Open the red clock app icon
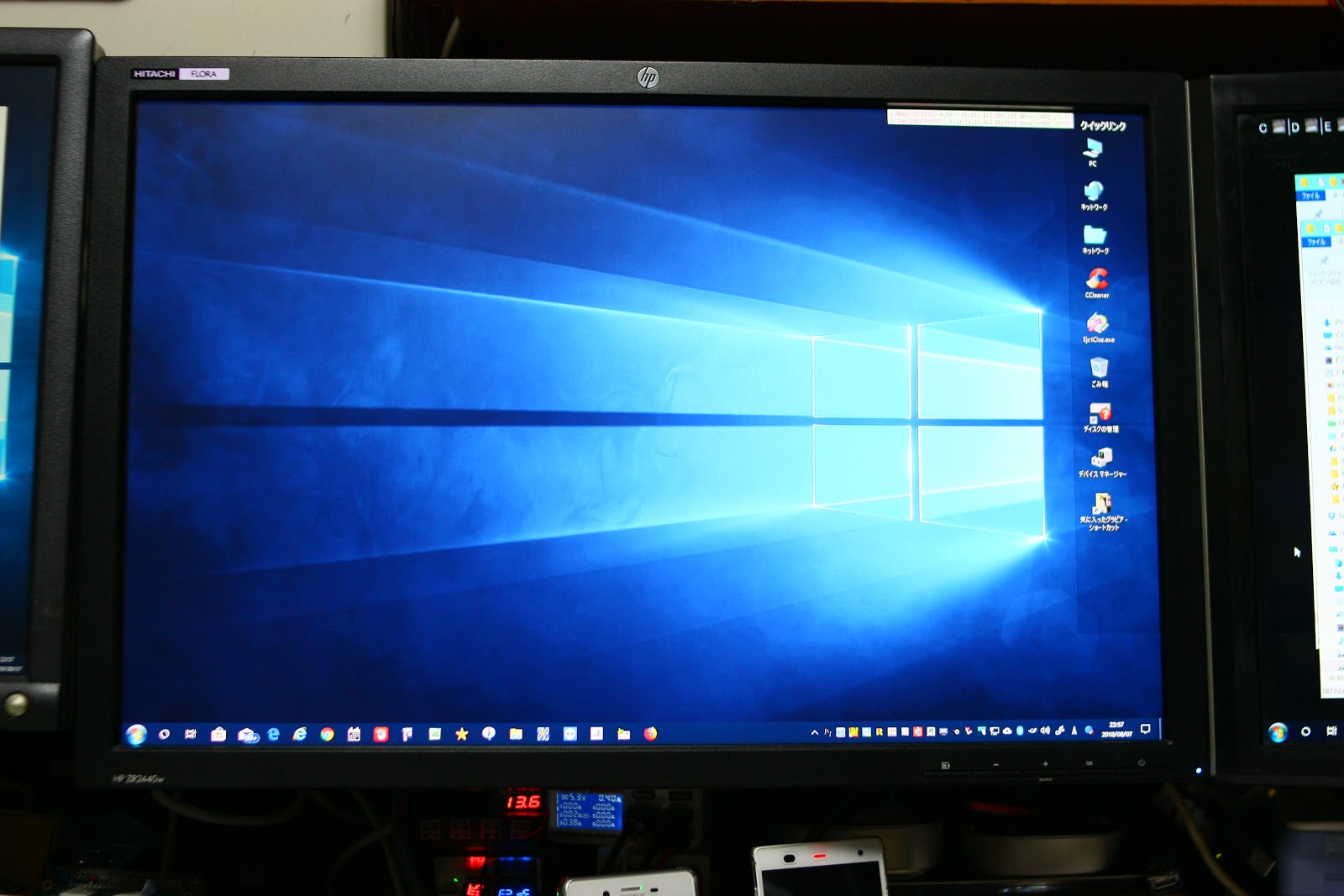 point(381,734)
